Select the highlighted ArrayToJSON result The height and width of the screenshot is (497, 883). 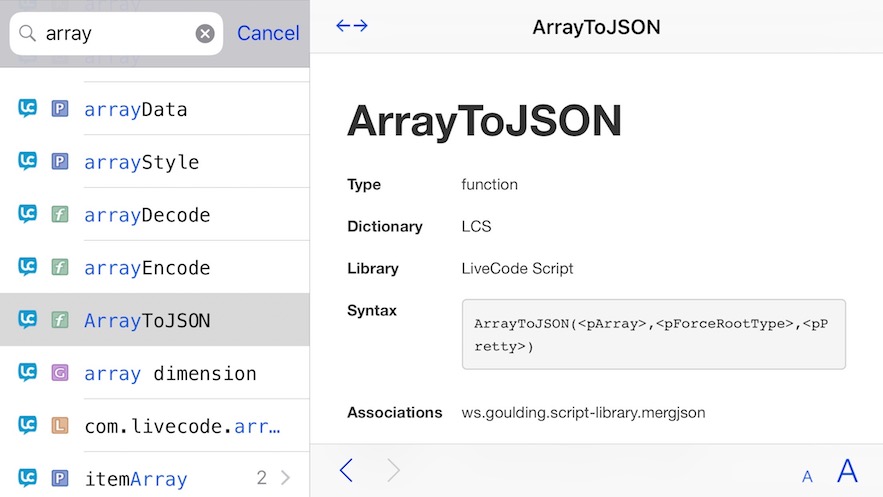tap(147, 320)
